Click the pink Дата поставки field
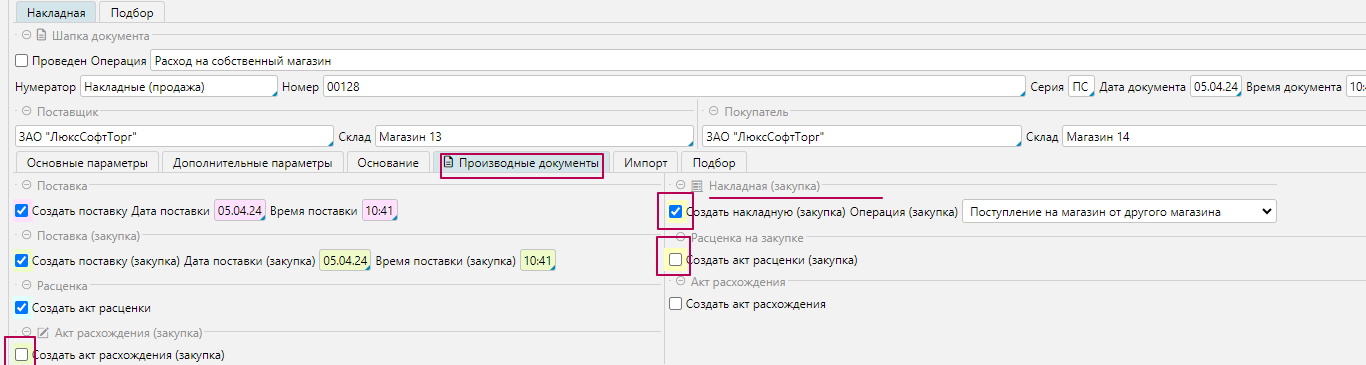The image size is (1366, 365). click(x=240, y=211)
